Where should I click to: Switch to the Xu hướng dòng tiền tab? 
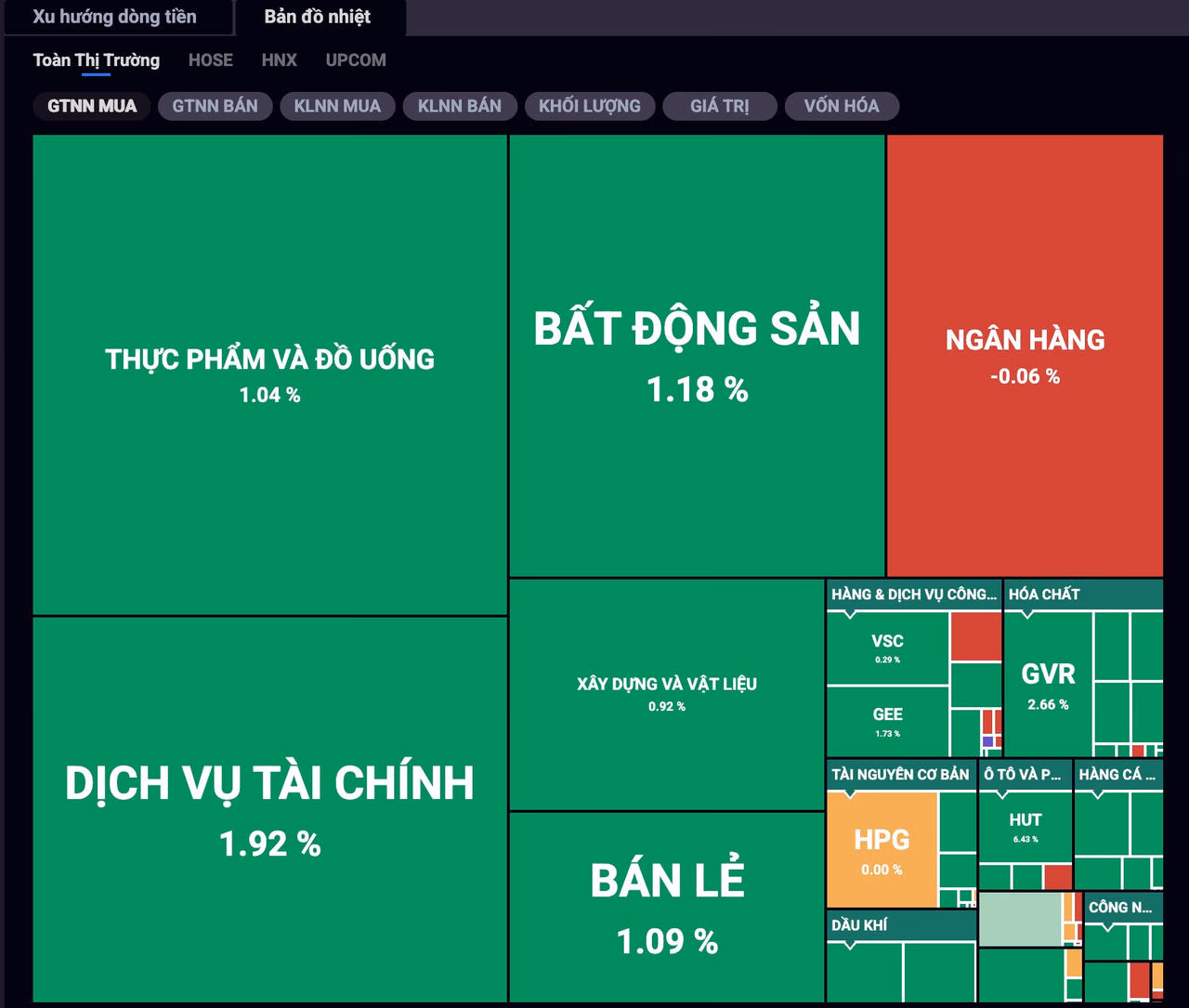[114, 17]
